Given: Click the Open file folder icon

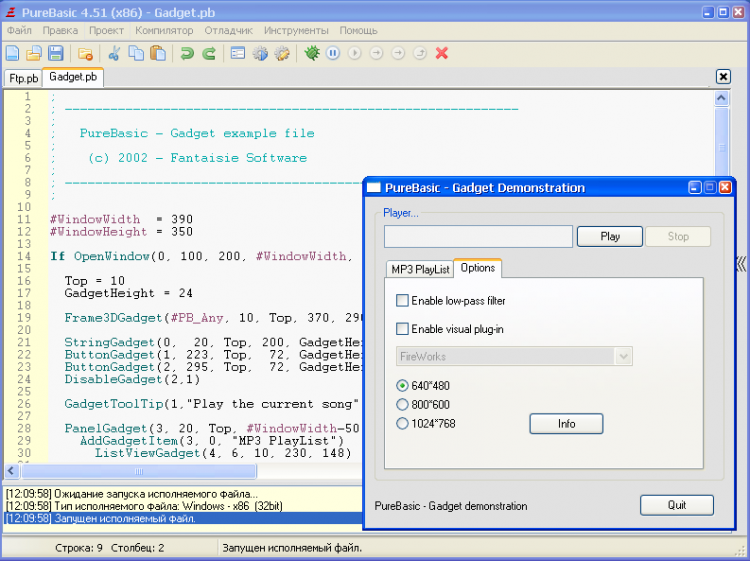Looking at the screenshot, I should [34, 53].
